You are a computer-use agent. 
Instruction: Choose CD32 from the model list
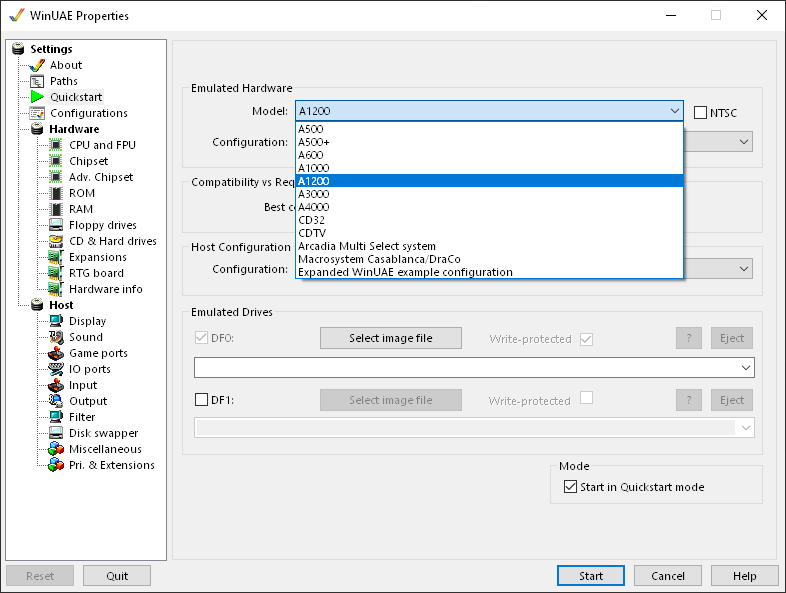[x=489, y=220]
